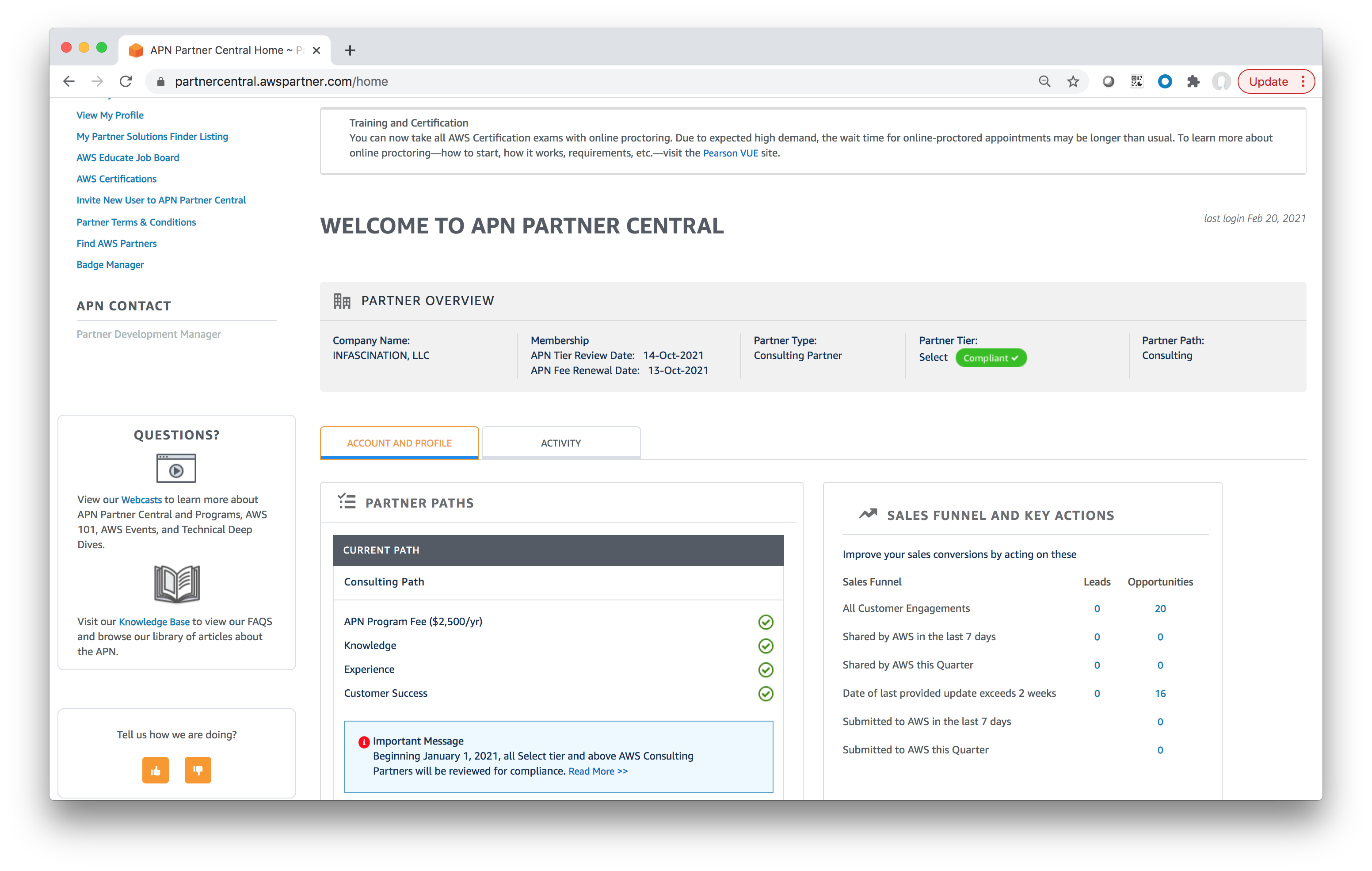1372x871 pixels.
Task: Open zoom magnifier icon in address bar
Action: [1044, 81]
